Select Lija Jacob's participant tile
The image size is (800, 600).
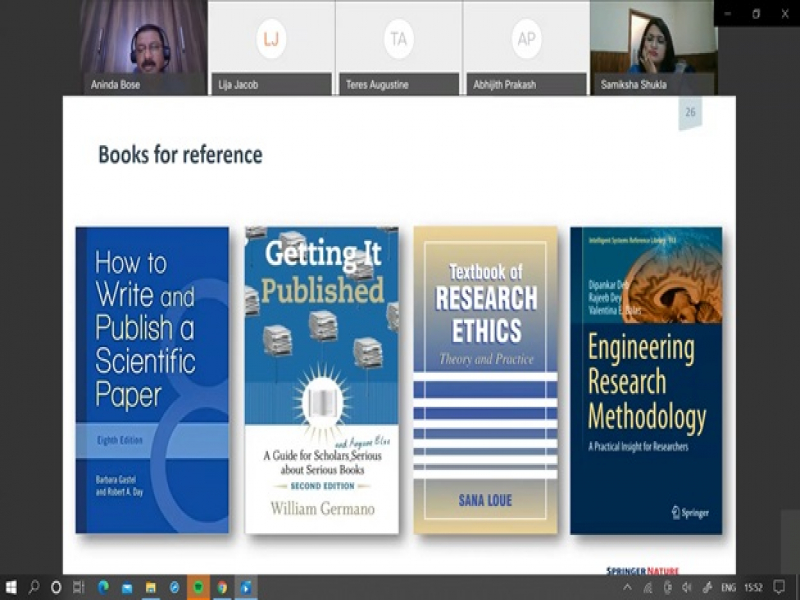pyautogui.click(x=271, y=47)
